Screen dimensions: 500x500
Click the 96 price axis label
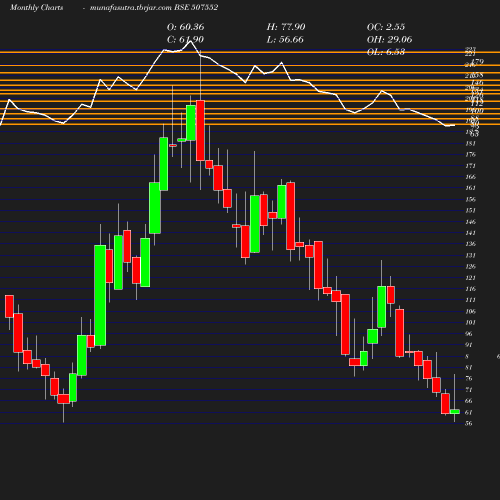[x=469, y=334]
